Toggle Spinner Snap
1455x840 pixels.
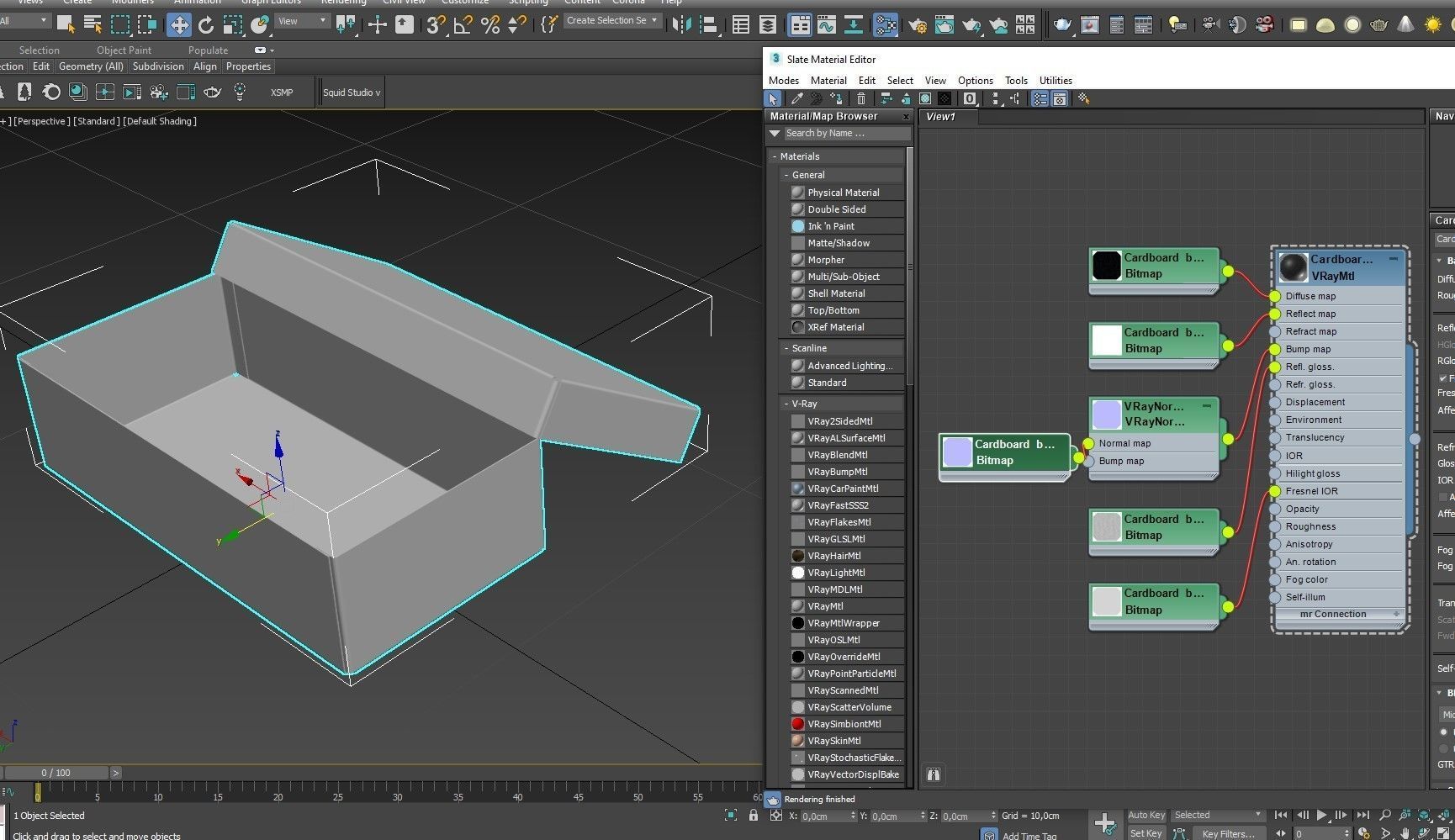pyautogui.click(x=516, y=25)
